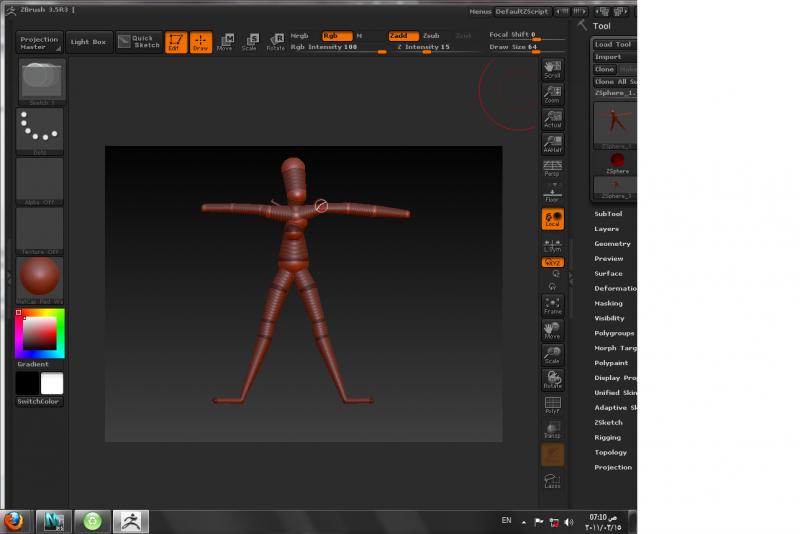Click the Light Box button
The width and height of the screenshot is (800, 534).
point(88,42)
